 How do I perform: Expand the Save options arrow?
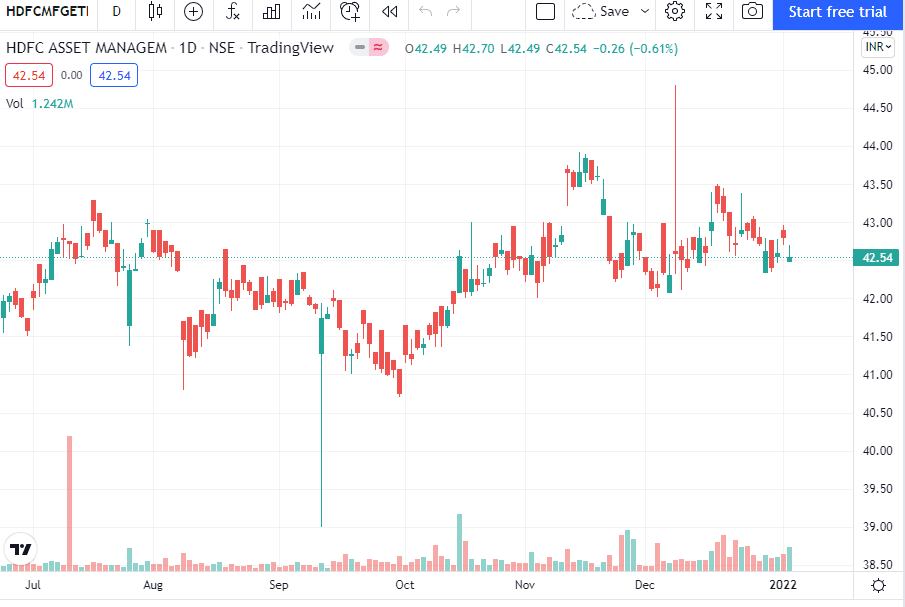pyautogui.click(x=645, y=12)
